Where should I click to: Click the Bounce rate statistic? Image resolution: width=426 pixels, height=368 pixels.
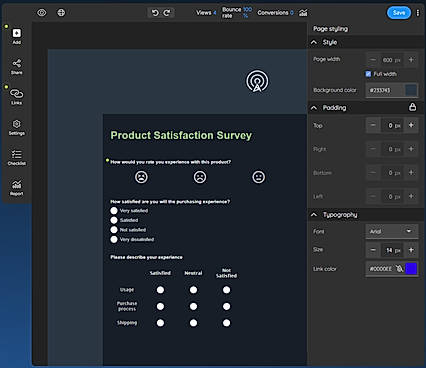tap(237, 13)
